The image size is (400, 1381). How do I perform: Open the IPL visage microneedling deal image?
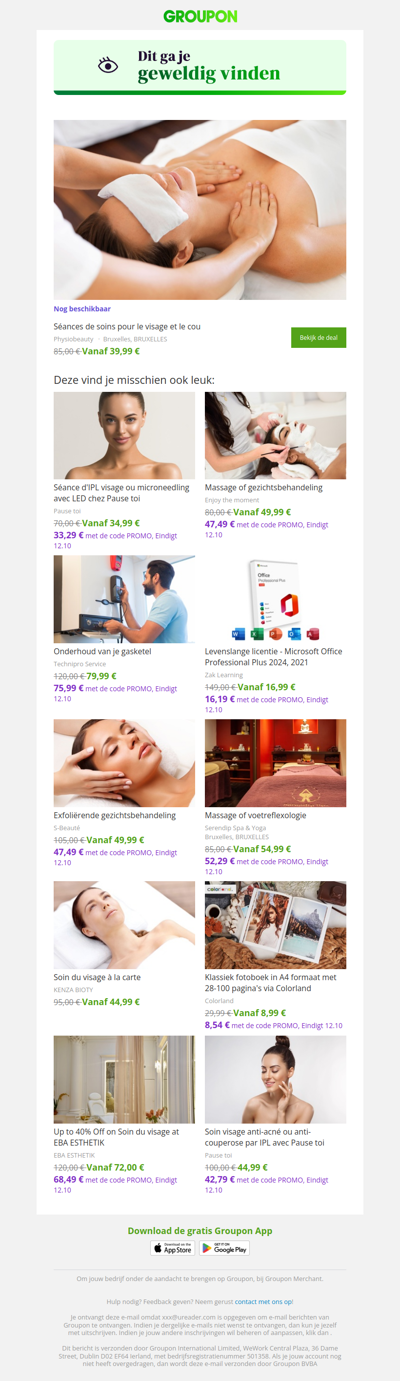point(124,435)
